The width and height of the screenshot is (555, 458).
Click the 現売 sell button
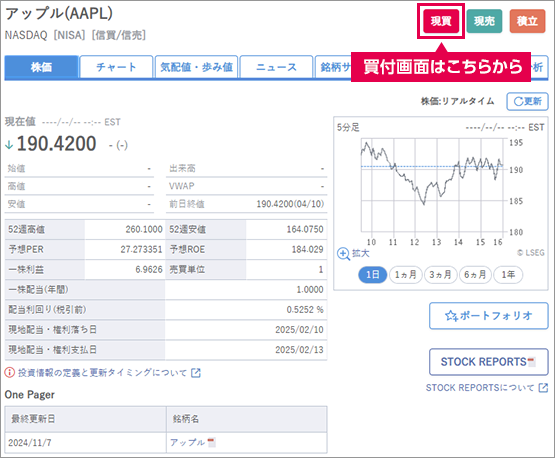pyautogui.click(x=484, y=21)
